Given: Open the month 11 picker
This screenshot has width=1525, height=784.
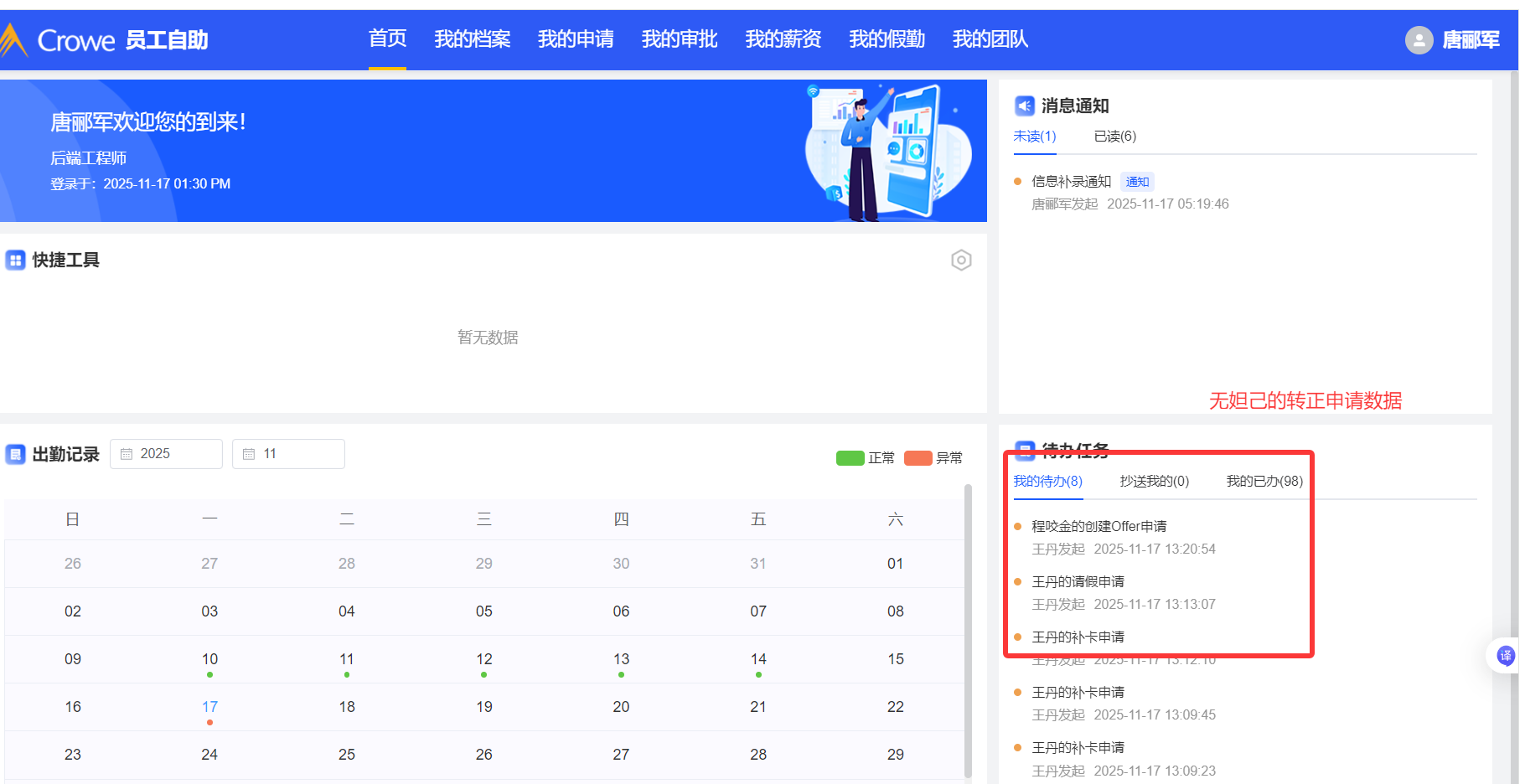Looking at the screenshot, I should 288,454.
